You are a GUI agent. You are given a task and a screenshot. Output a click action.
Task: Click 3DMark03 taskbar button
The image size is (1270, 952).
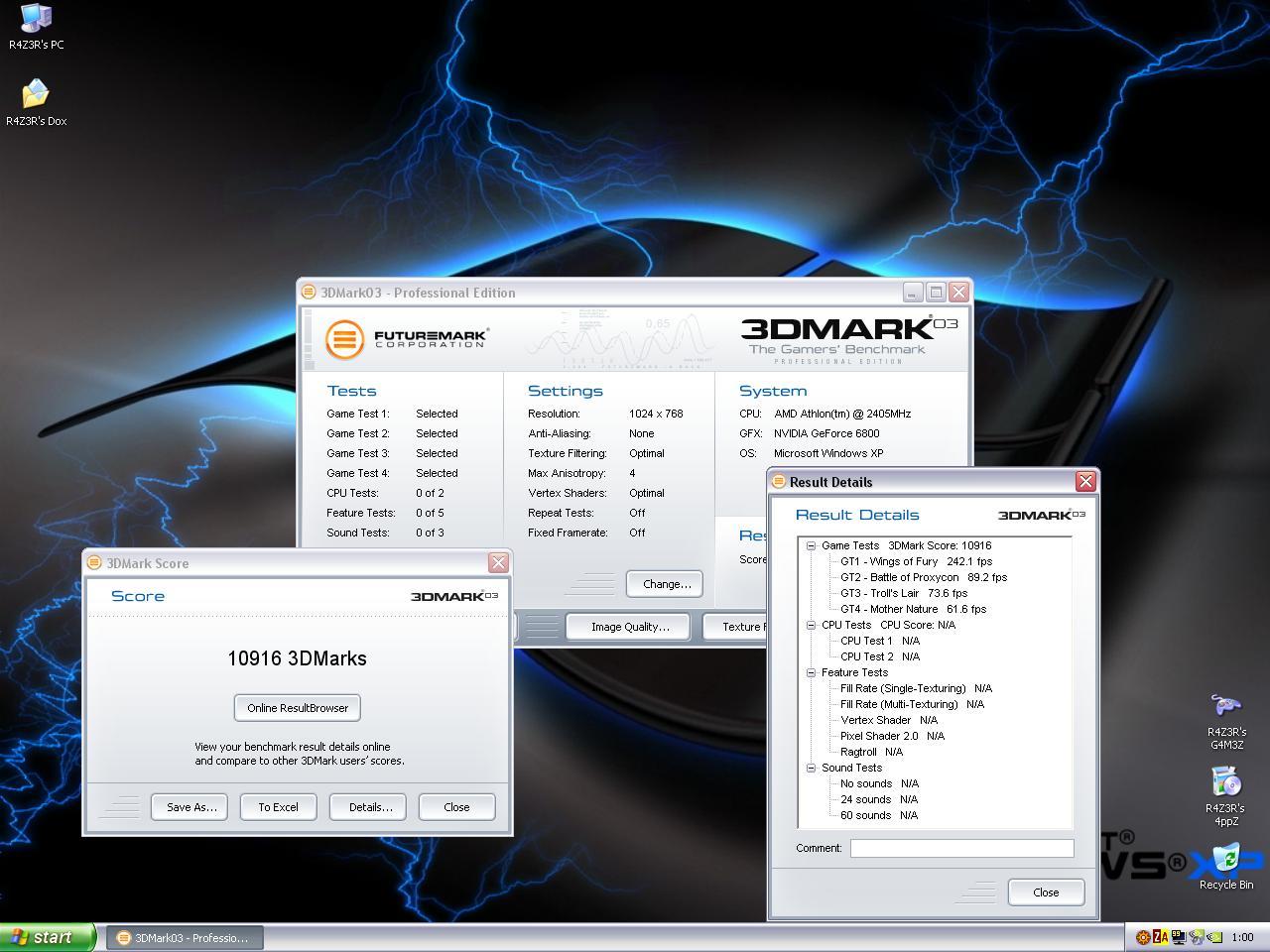pyautogui.click(x=183, y=937)
